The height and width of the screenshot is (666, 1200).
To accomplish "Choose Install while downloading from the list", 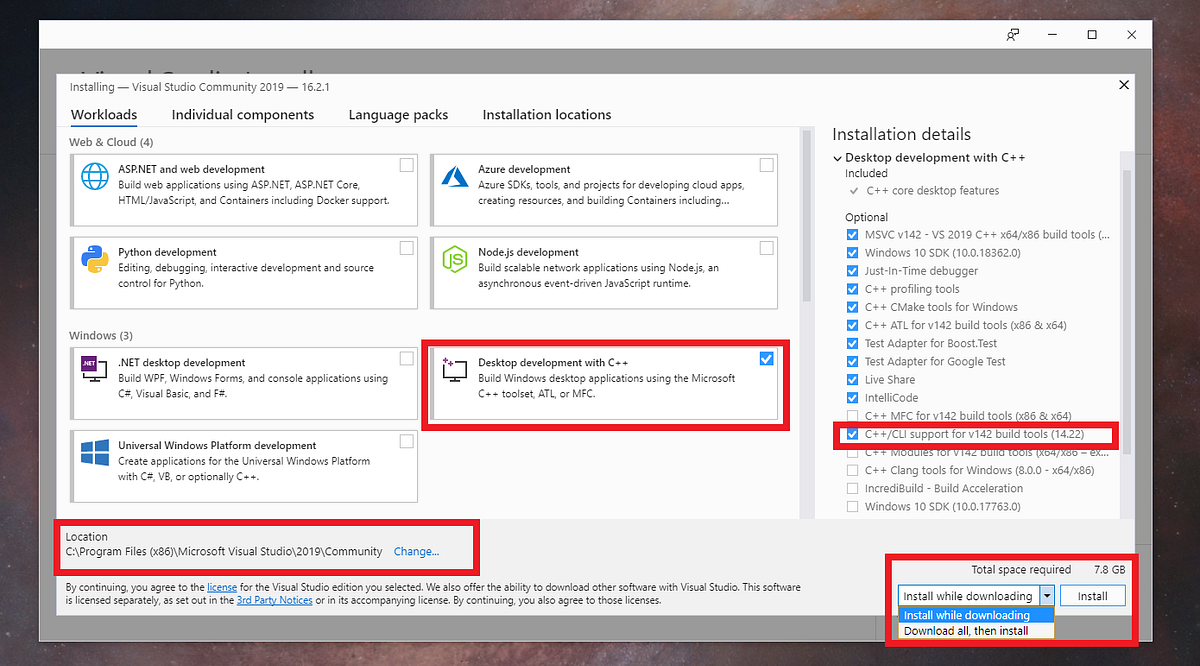I will pos(977,615).
